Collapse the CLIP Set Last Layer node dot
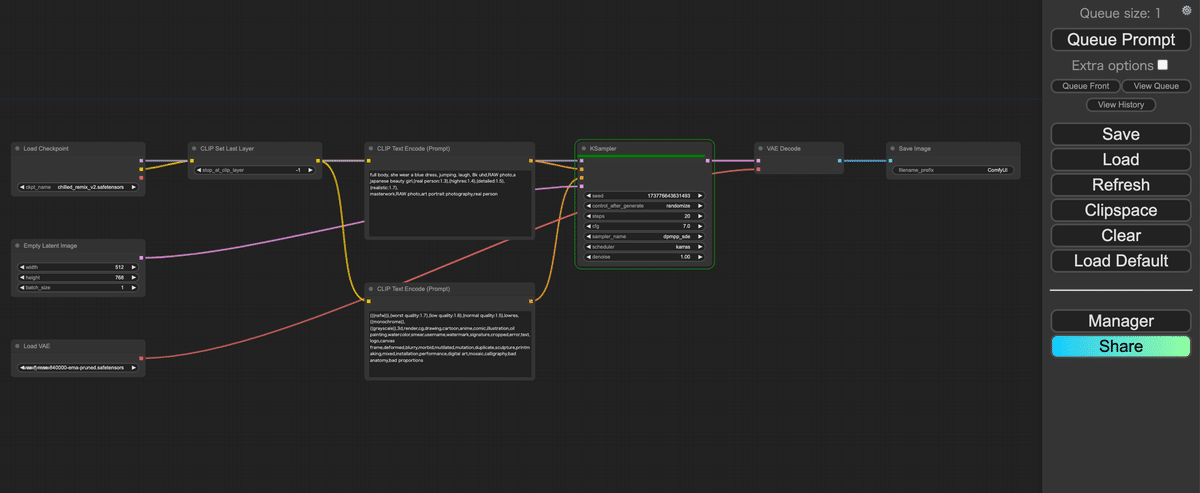This screenshot has width=1200, height=493. click(195, 148)
